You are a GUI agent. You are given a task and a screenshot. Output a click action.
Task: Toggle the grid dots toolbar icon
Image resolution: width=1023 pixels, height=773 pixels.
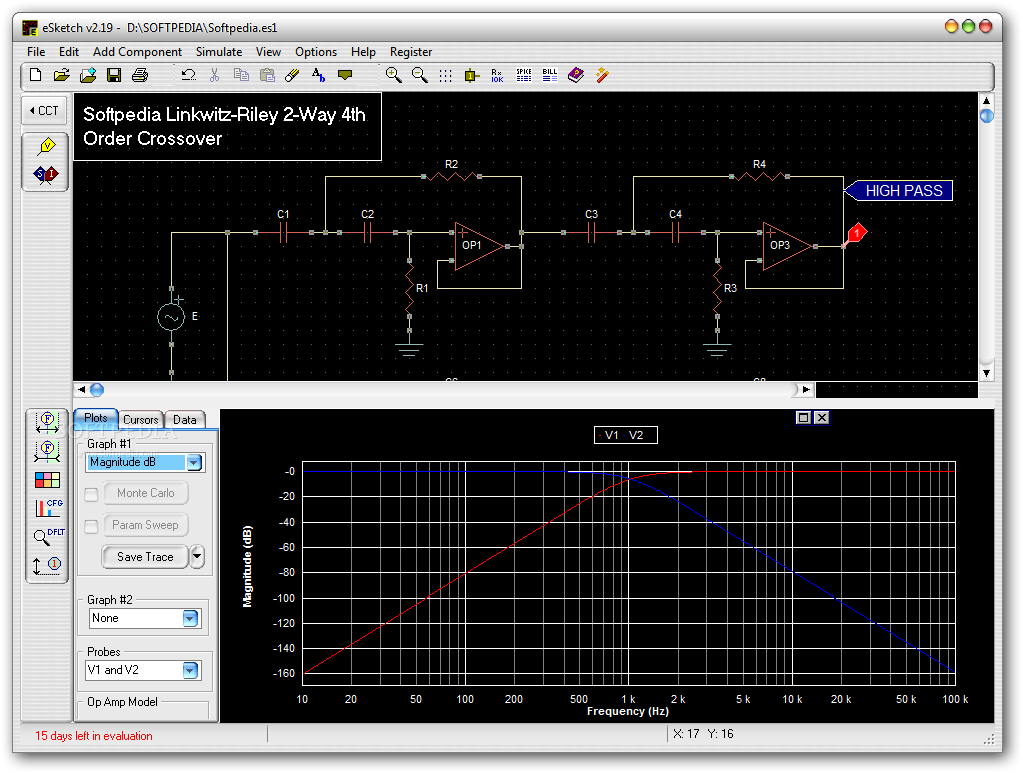coord(446,75)
